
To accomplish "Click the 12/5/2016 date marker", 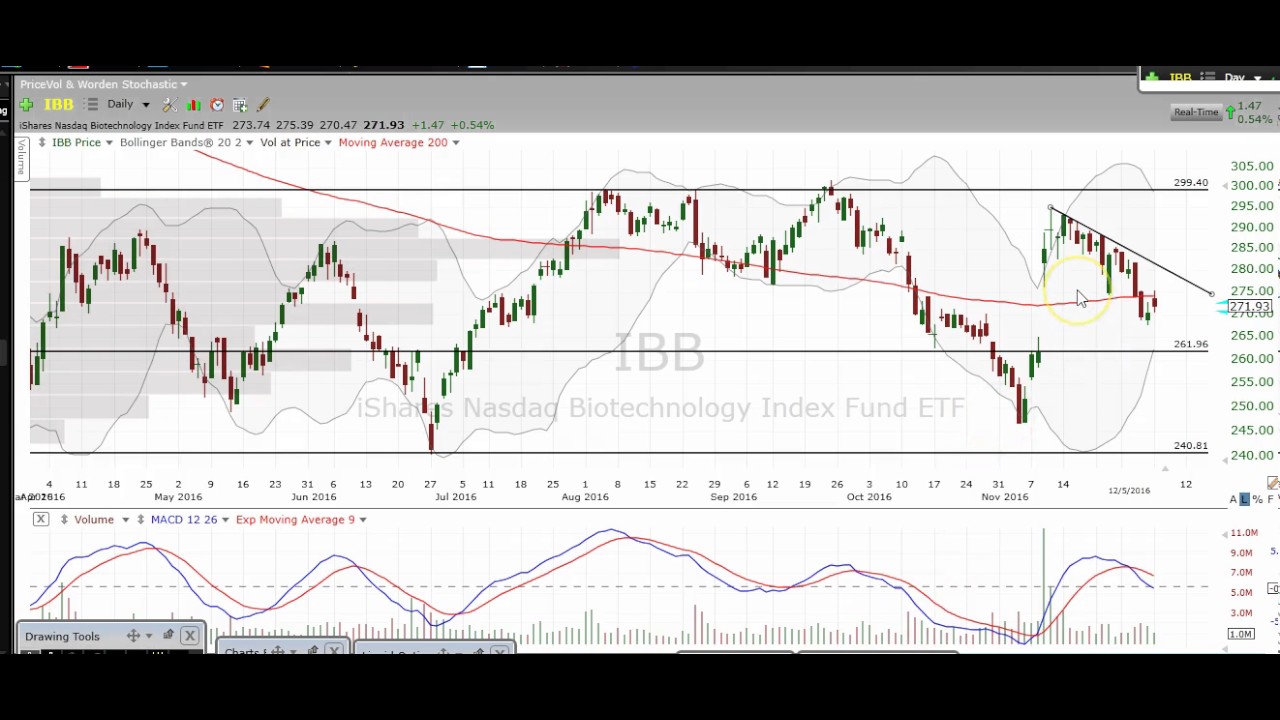I will click(x=1129, y=490).
